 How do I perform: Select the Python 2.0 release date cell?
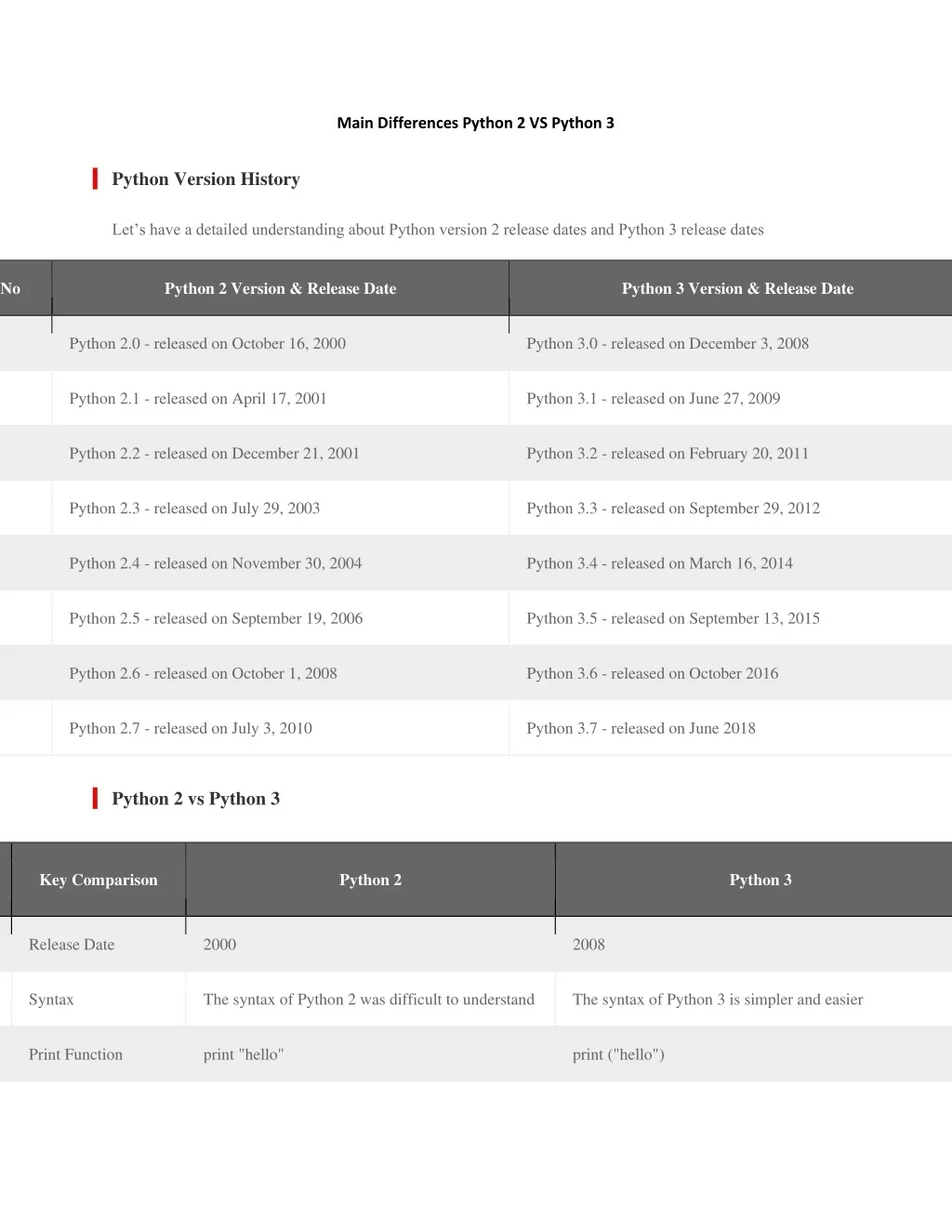[207, 343]
